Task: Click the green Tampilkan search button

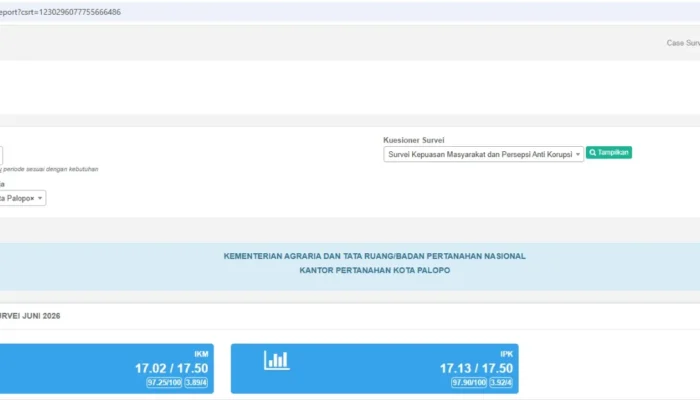Action: point(608,153)
